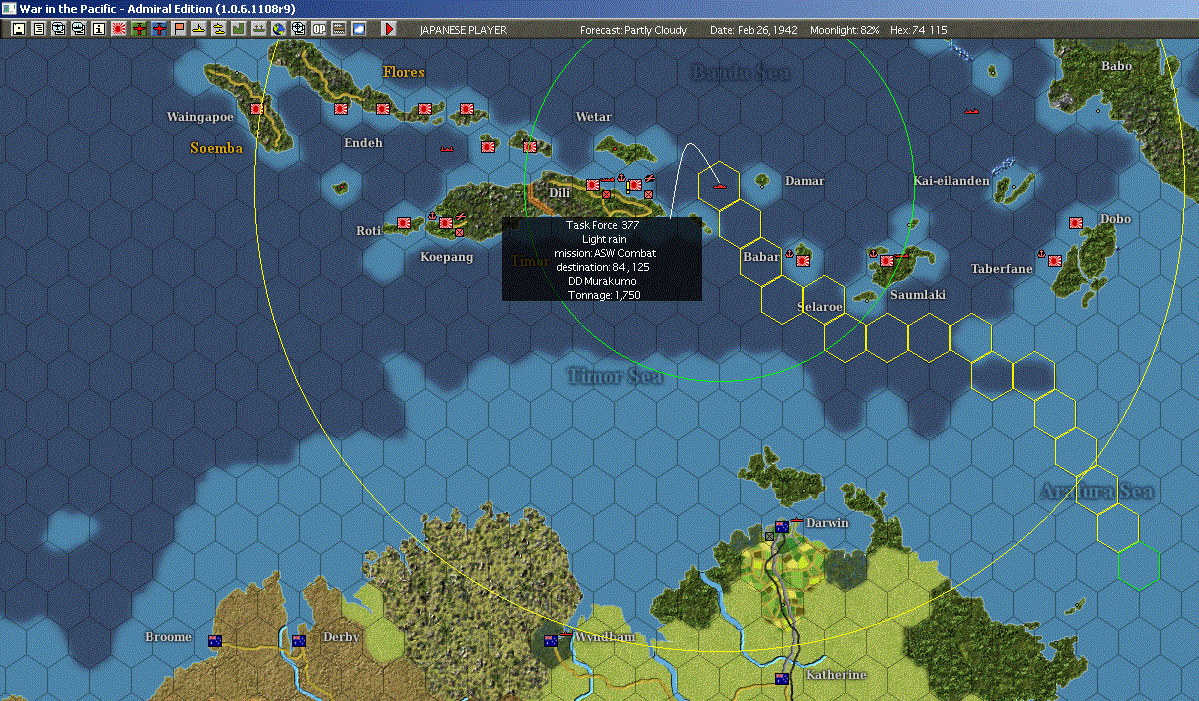1199x701 pixels.
Task: Select the task force ship west of Damar
Action: [x=719, y=186]
